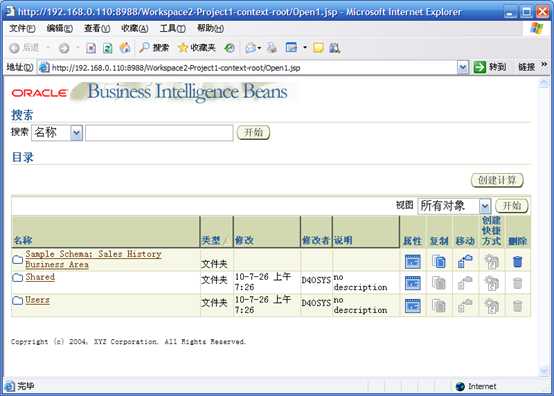Open the Users folder link

[37, 300]
